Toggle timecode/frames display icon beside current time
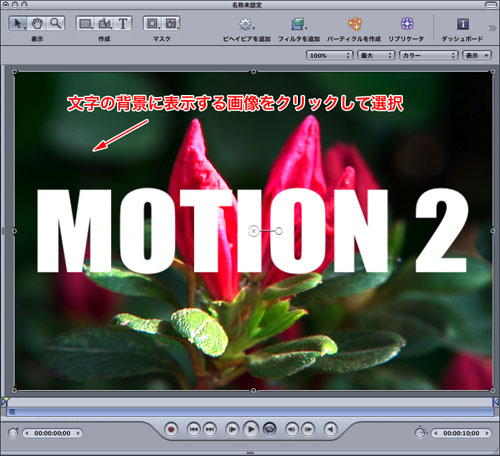500x456 pixels. point(13,433)
